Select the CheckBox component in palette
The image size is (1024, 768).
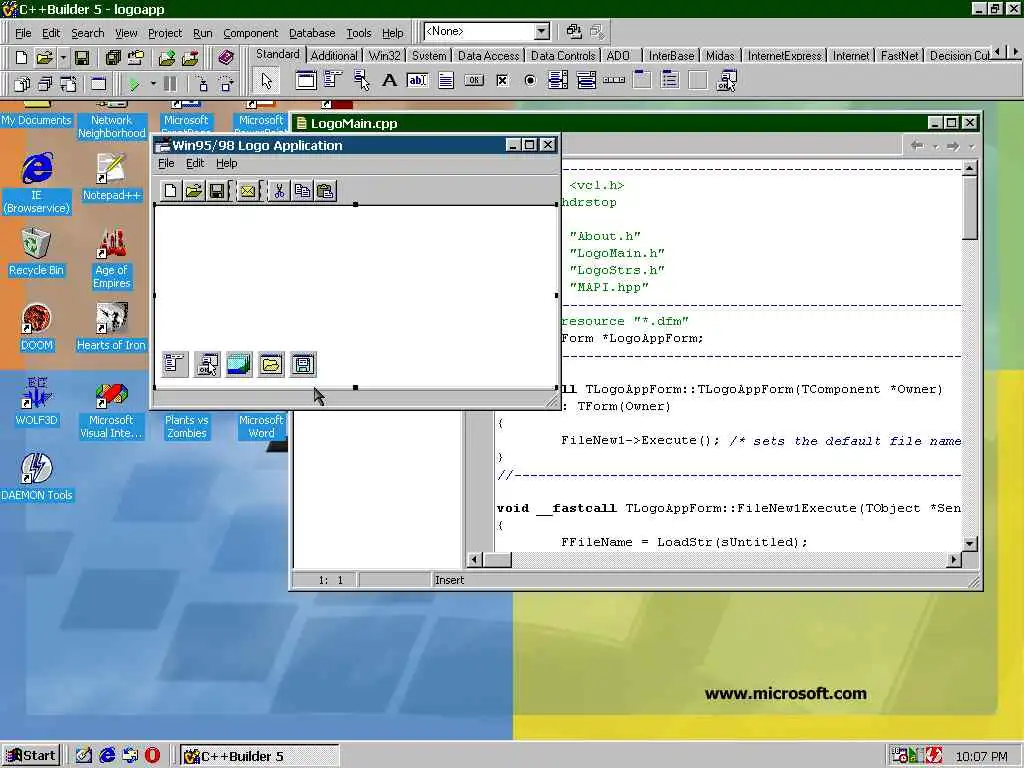coord(502,80)
